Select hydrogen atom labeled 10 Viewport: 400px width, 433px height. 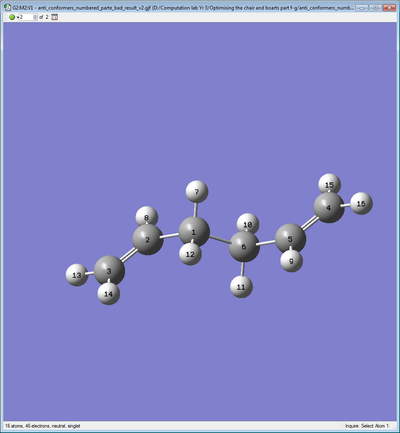pyautogui.click(x=248, y=224)
